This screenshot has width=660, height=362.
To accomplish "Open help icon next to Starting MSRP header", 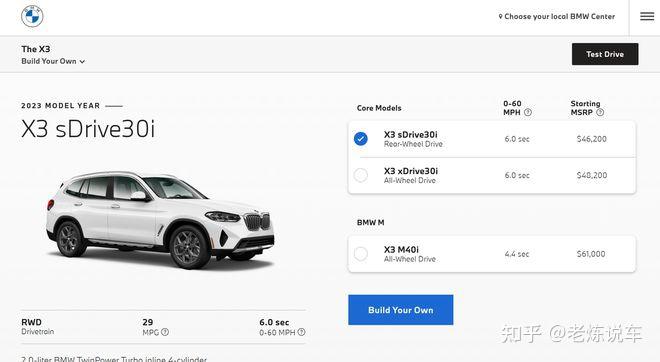I will [600, 112].
